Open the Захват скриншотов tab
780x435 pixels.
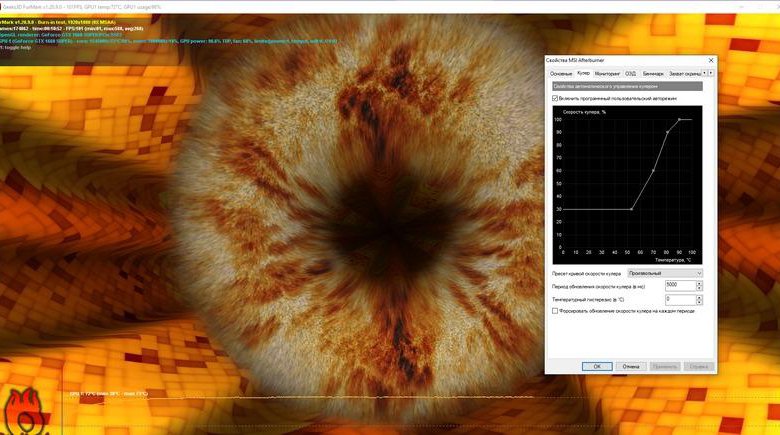click(x=684, y=74)
